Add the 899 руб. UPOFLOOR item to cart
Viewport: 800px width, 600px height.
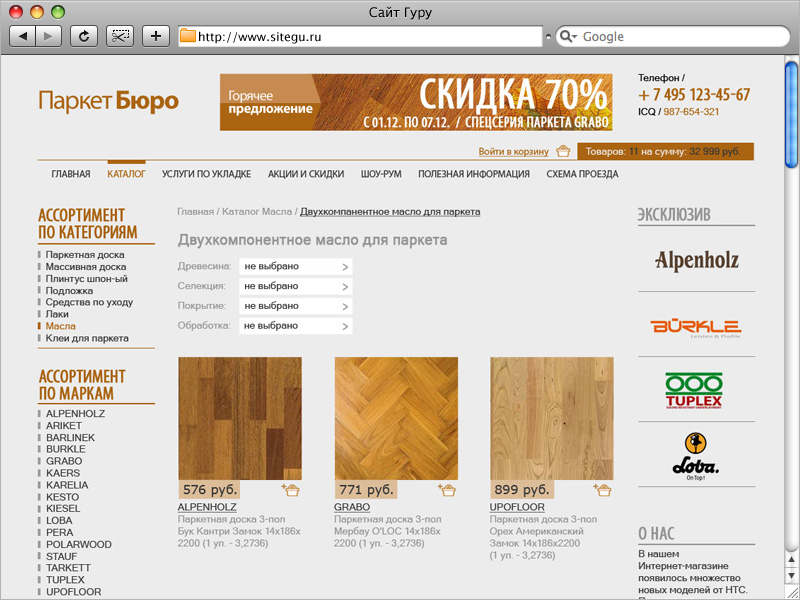602,490
